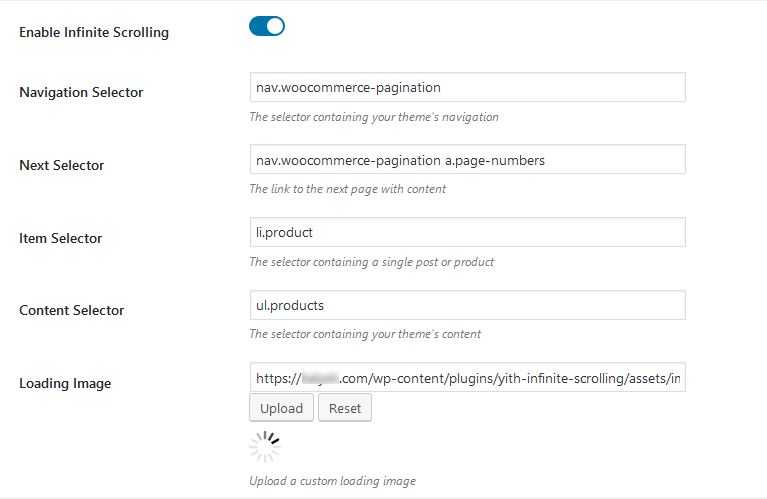This screenshot has width=767, height=499.
Task: Click the "theme's content" help text
Action: [365, 334]
